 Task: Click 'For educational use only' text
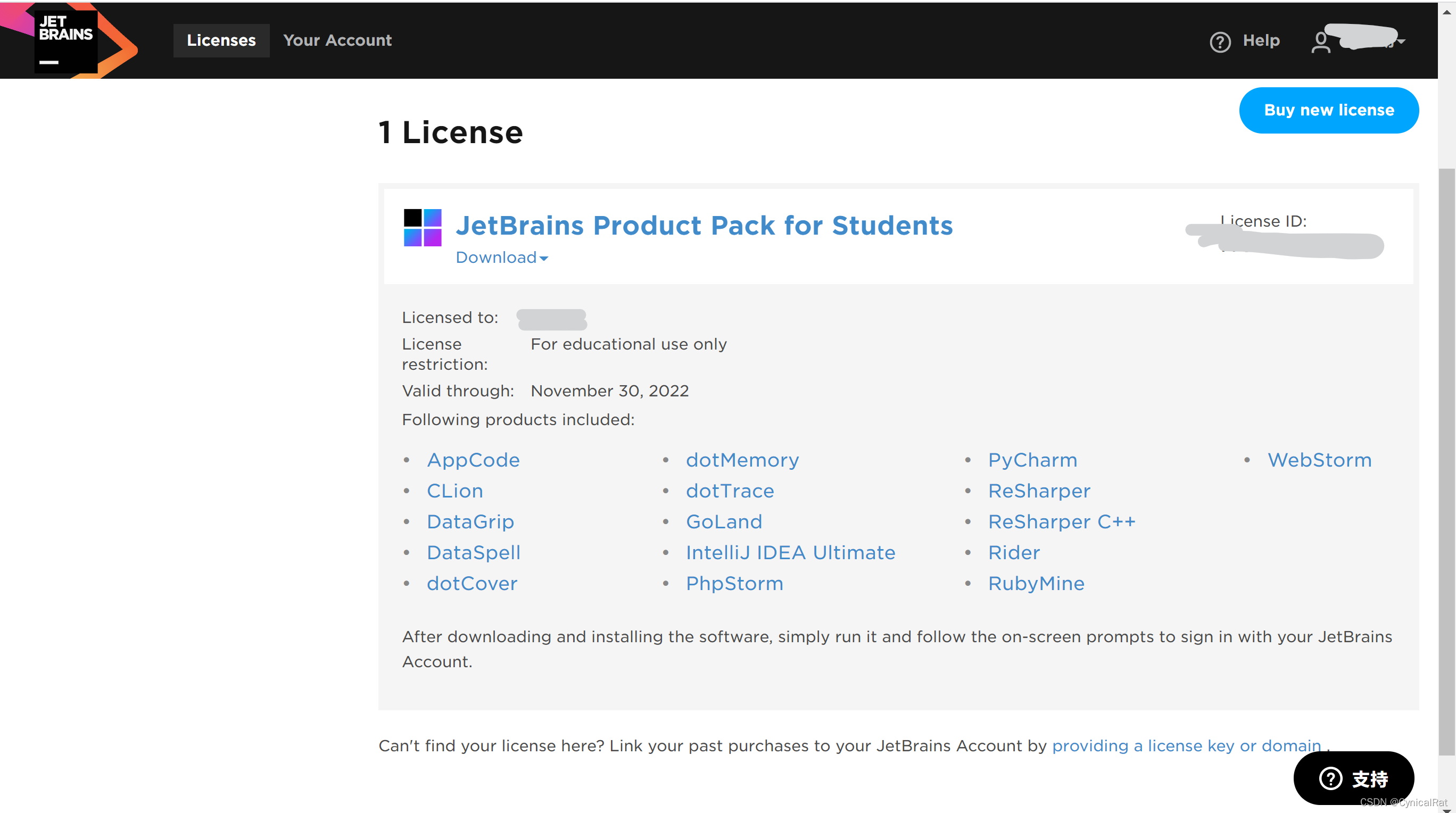point(628,344)
